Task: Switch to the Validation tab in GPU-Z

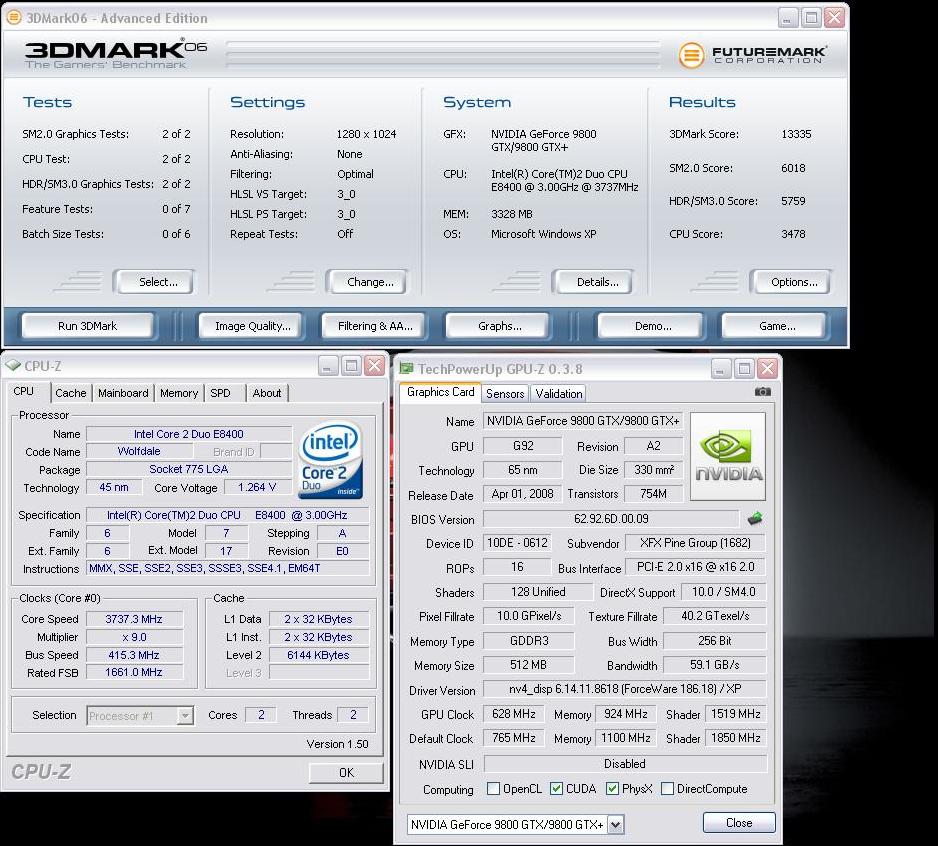Action: [x=559, y=394]
